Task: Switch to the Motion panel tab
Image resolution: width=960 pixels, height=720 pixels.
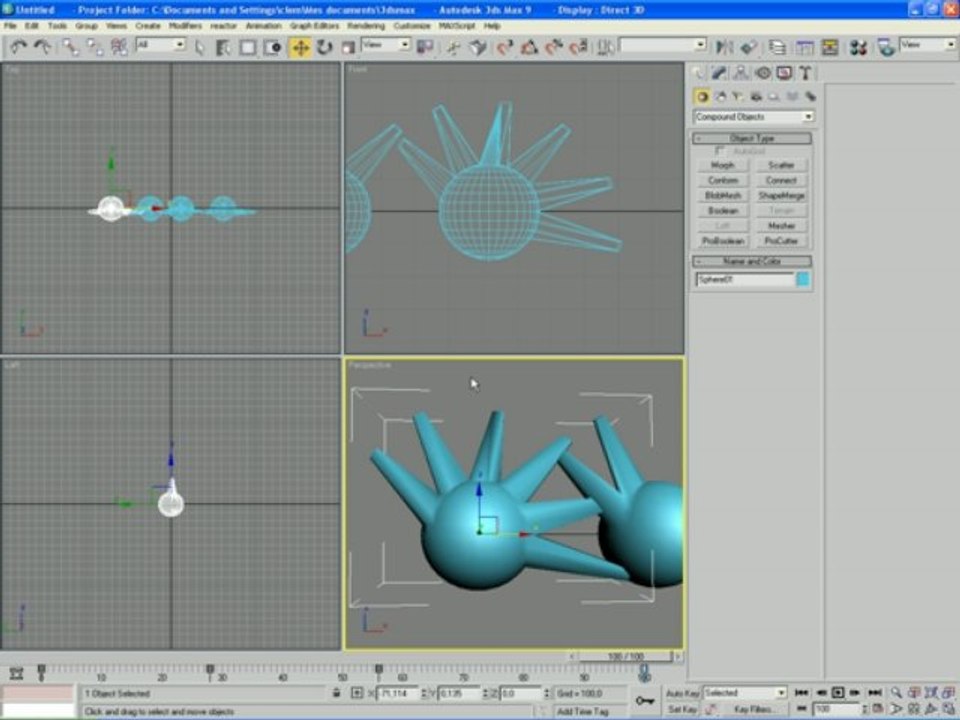Action: (763, 73)
